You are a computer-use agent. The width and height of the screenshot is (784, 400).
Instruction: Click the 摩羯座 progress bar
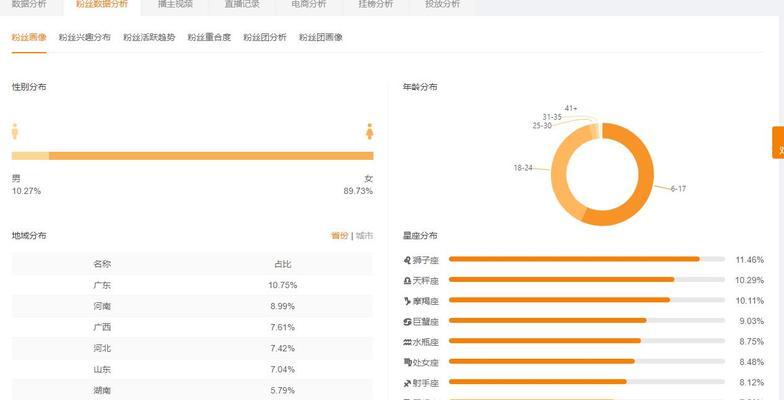[587, 300]
